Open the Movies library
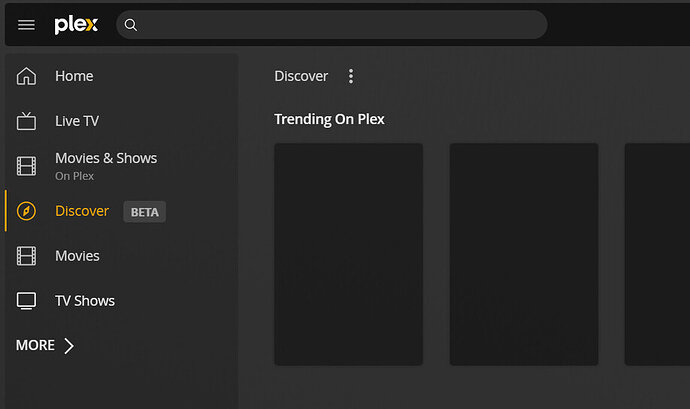 point(77,256)
